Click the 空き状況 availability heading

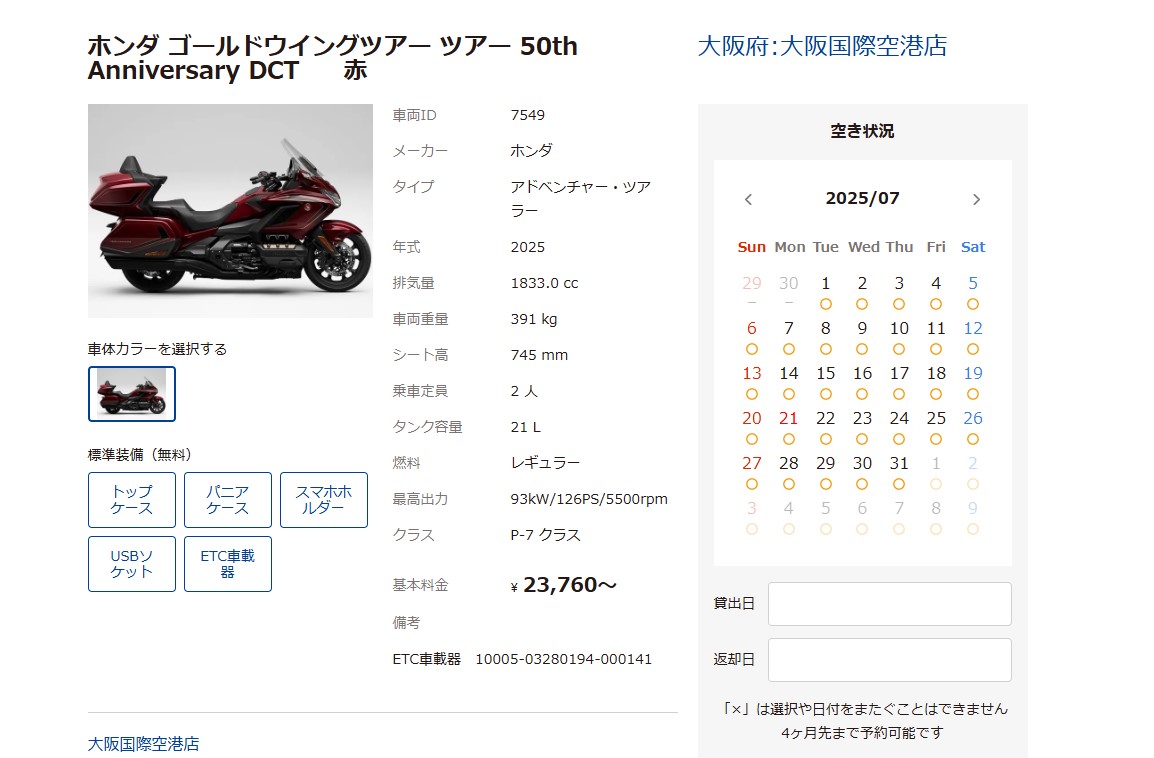coord(863,131)
